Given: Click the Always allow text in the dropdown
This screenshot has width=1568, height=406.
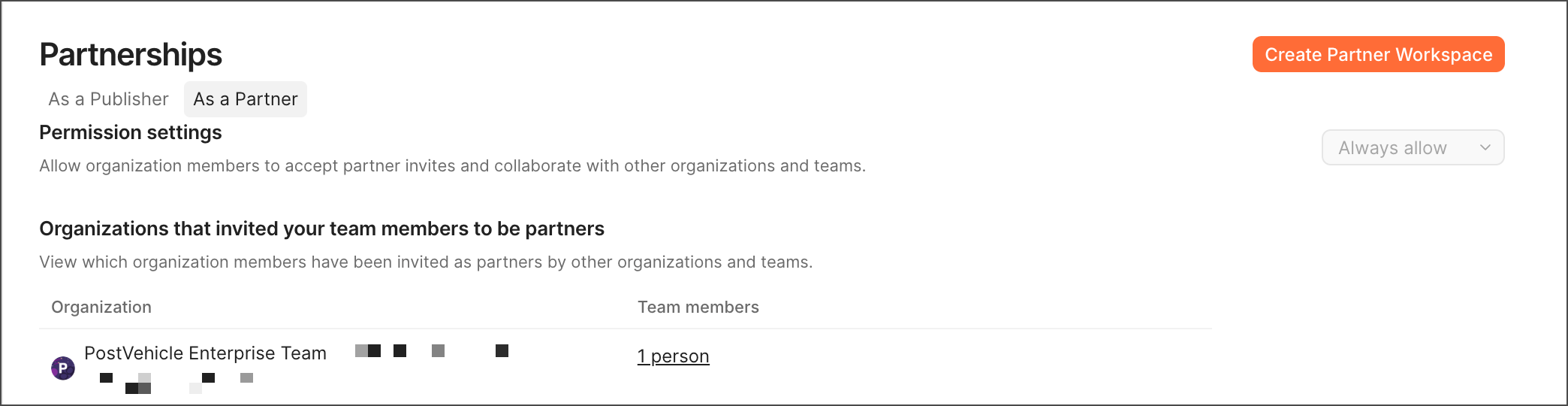Looking at the screenshot, I should (1392, 148).
